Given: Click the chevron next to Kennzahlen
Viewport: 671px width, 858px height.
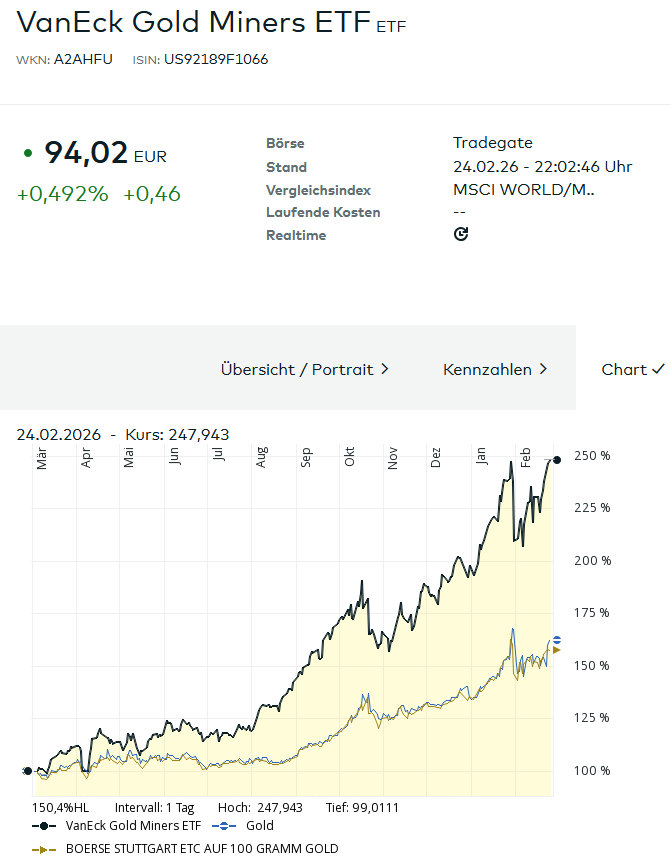Looking at the screenshot, I should click(x=543, y=369).
